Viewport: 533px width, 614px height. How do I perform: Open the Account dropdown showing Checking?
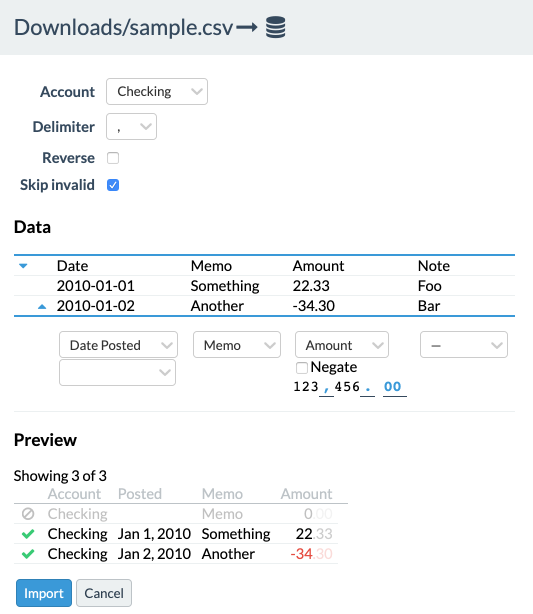[157, 92]
